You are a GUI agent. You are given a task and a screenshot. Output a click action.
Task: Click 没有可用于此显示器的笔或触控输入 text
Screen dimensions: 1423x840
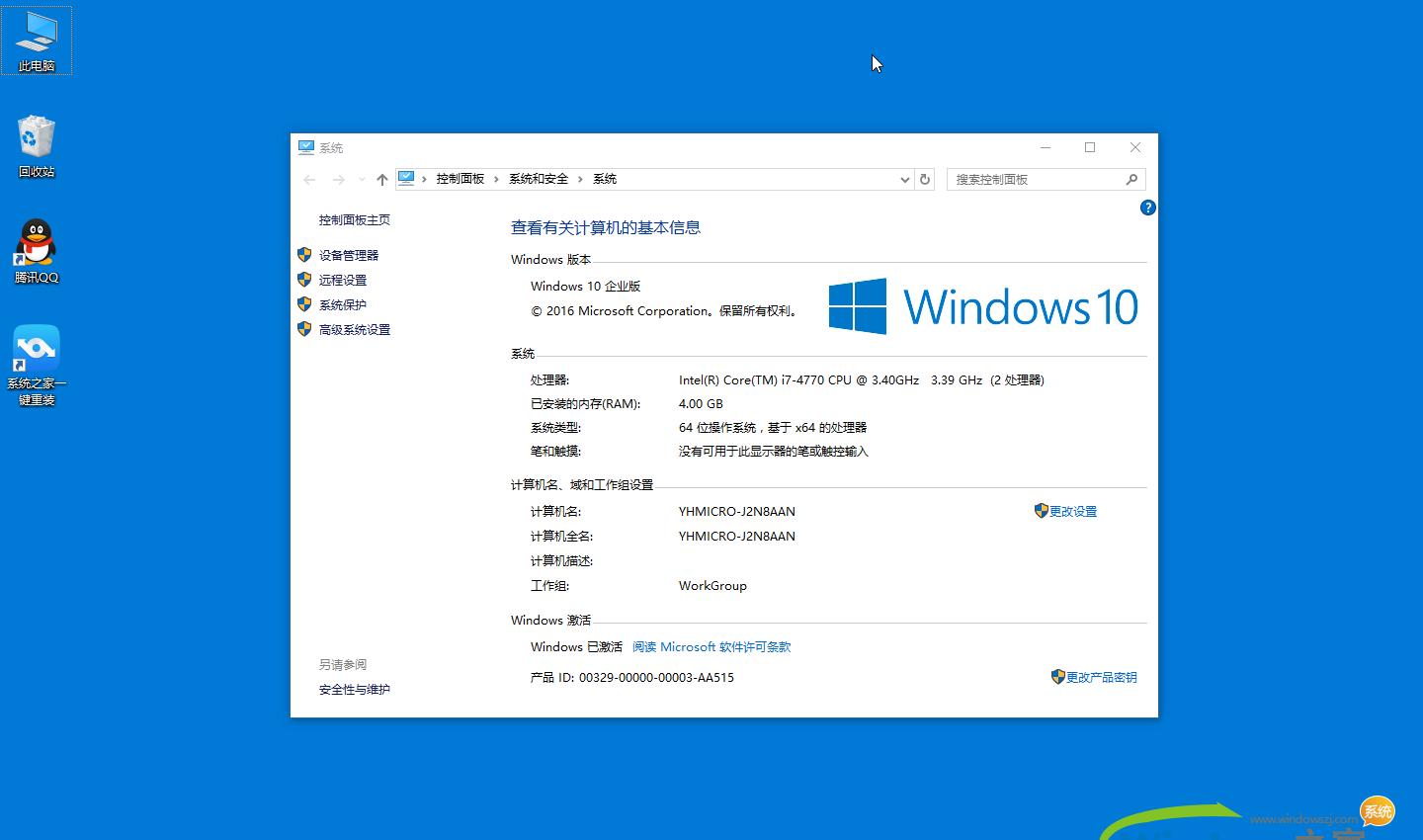coord(774,451)
